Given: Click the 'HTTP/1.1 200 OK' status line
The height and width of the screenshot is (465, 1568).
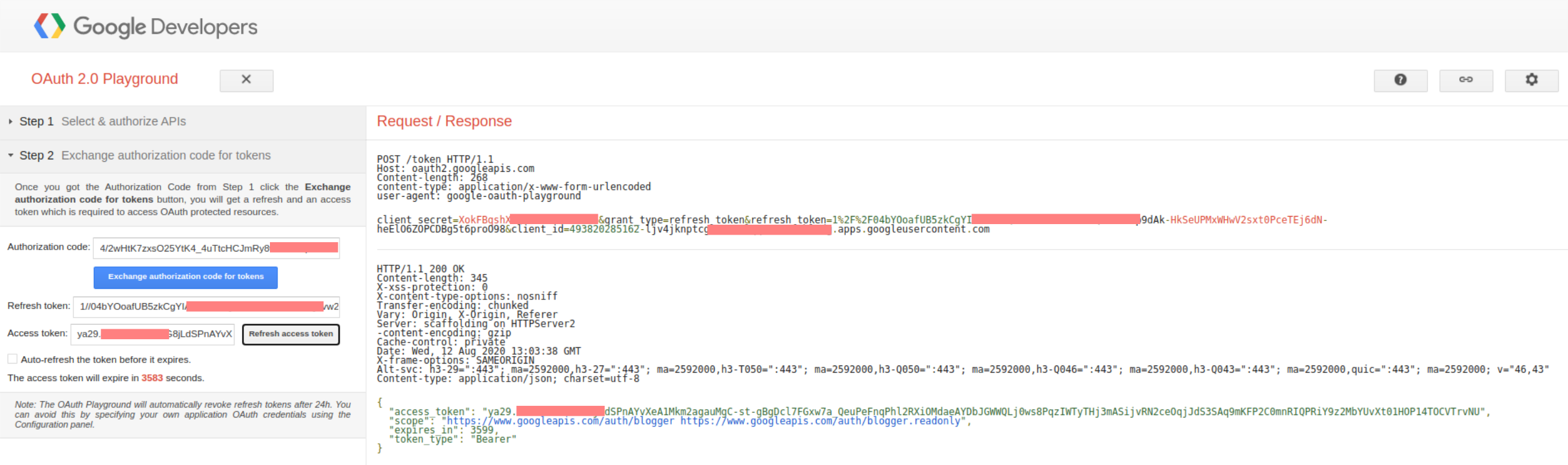Looking at the screenshot, I should tap(420, 269).
